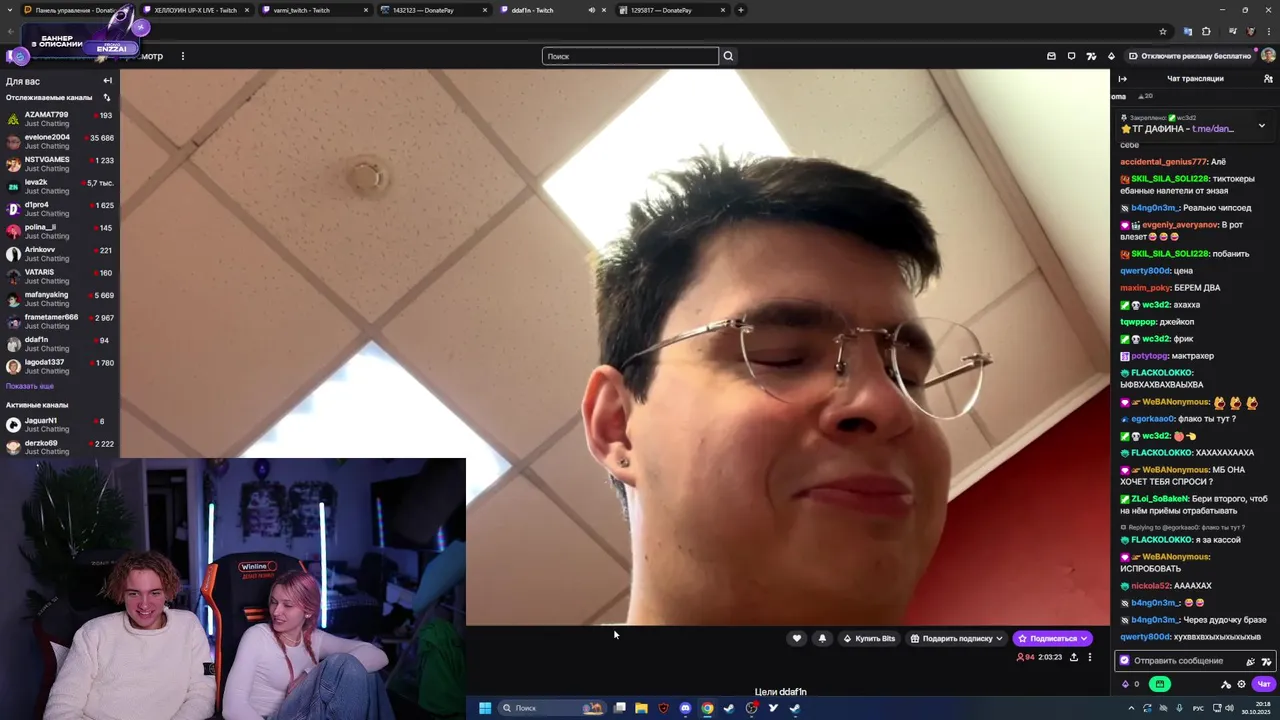Collapse the chat panel arrow
This screenshot has height=720, width=1280.
coord(1122,78)
